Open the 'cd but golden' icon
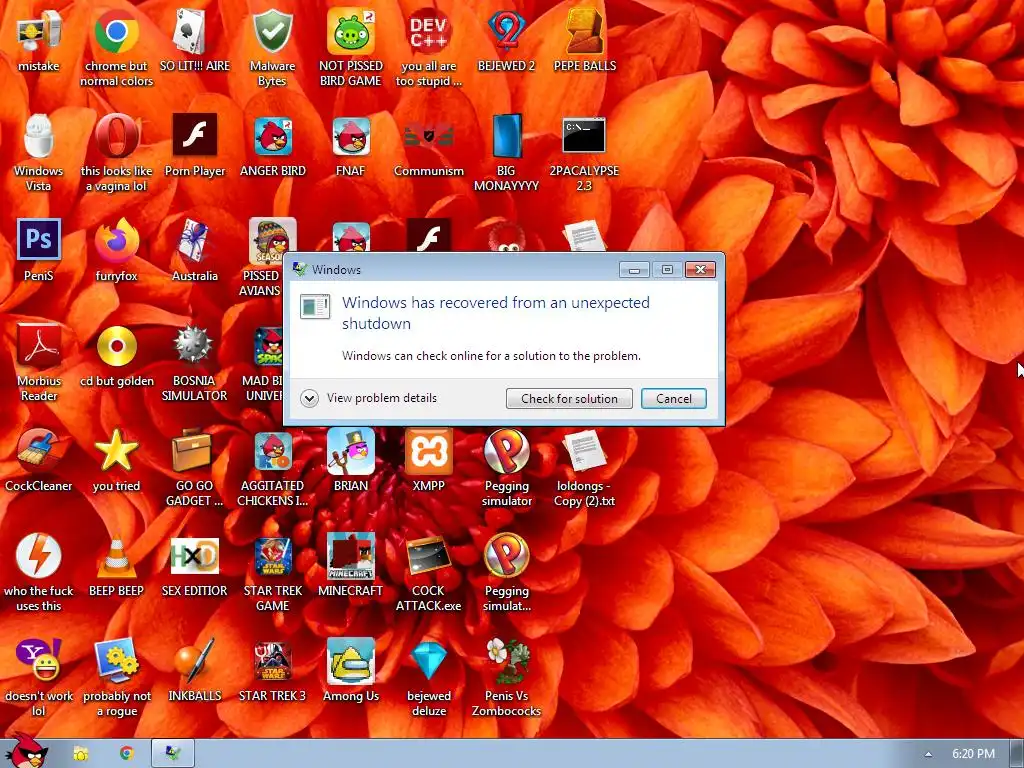1024x768 pixels. 116,346
